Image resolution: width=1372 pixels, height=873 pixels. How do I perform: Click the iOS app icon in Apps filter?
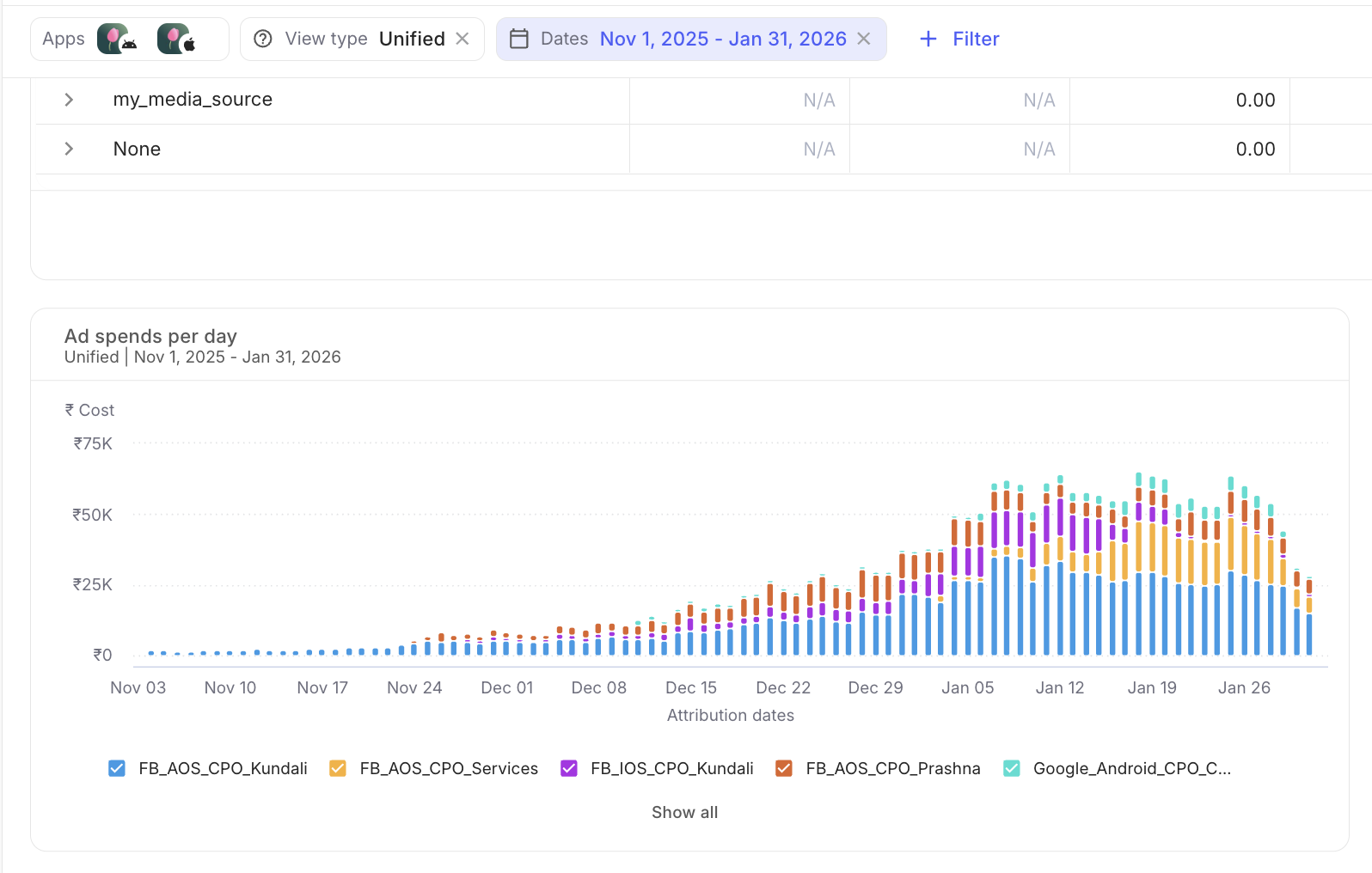[x=177, y=39]
